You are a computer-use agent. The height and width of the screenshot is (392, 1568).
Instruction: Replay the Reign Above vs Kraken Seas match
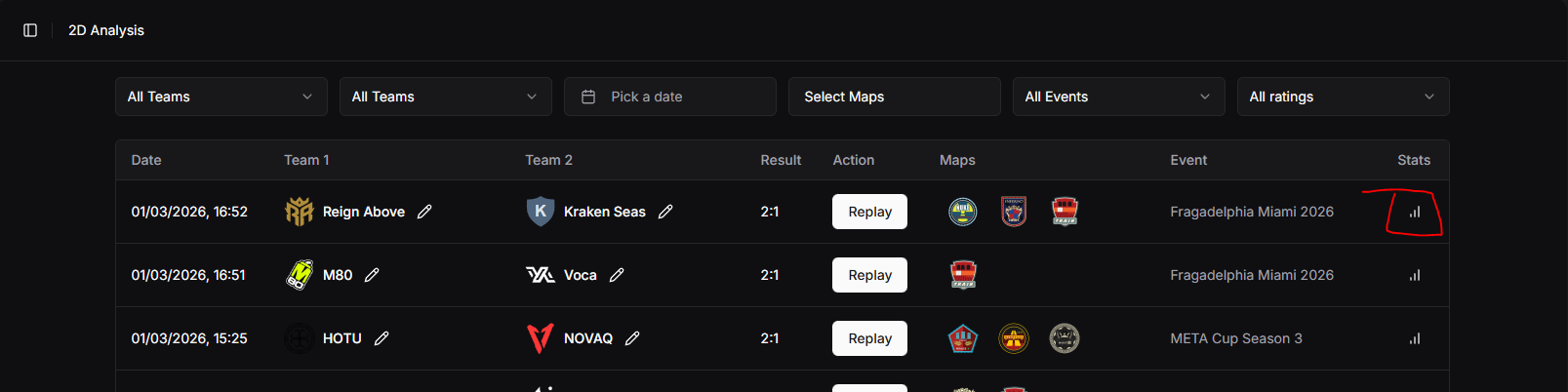869,212
